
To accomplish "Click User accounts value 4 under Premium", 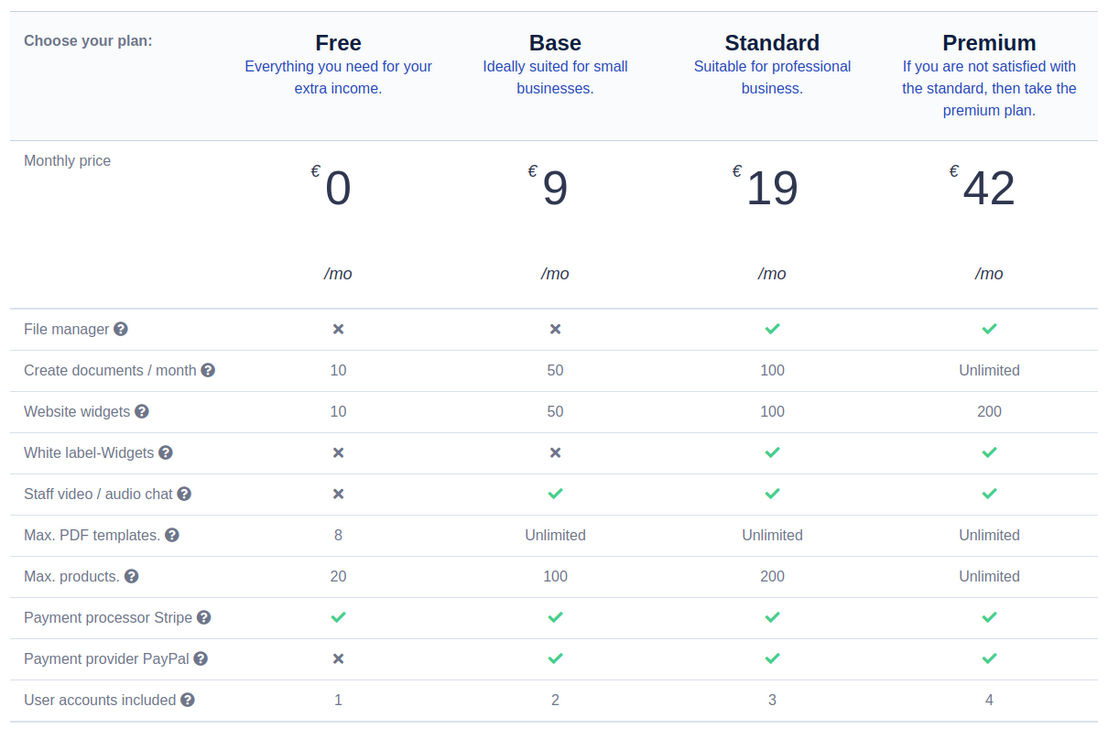I will 989,700.
